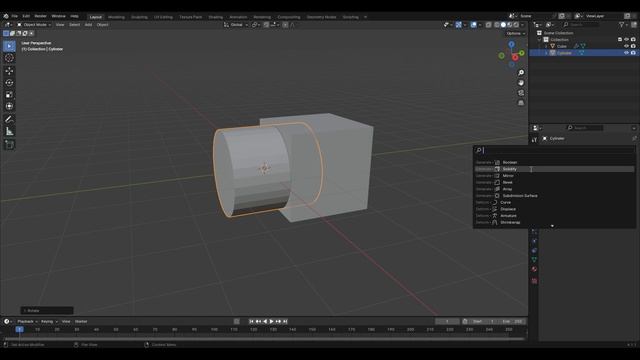Open timeline Keying dropdown

click(x=49, y=322)
